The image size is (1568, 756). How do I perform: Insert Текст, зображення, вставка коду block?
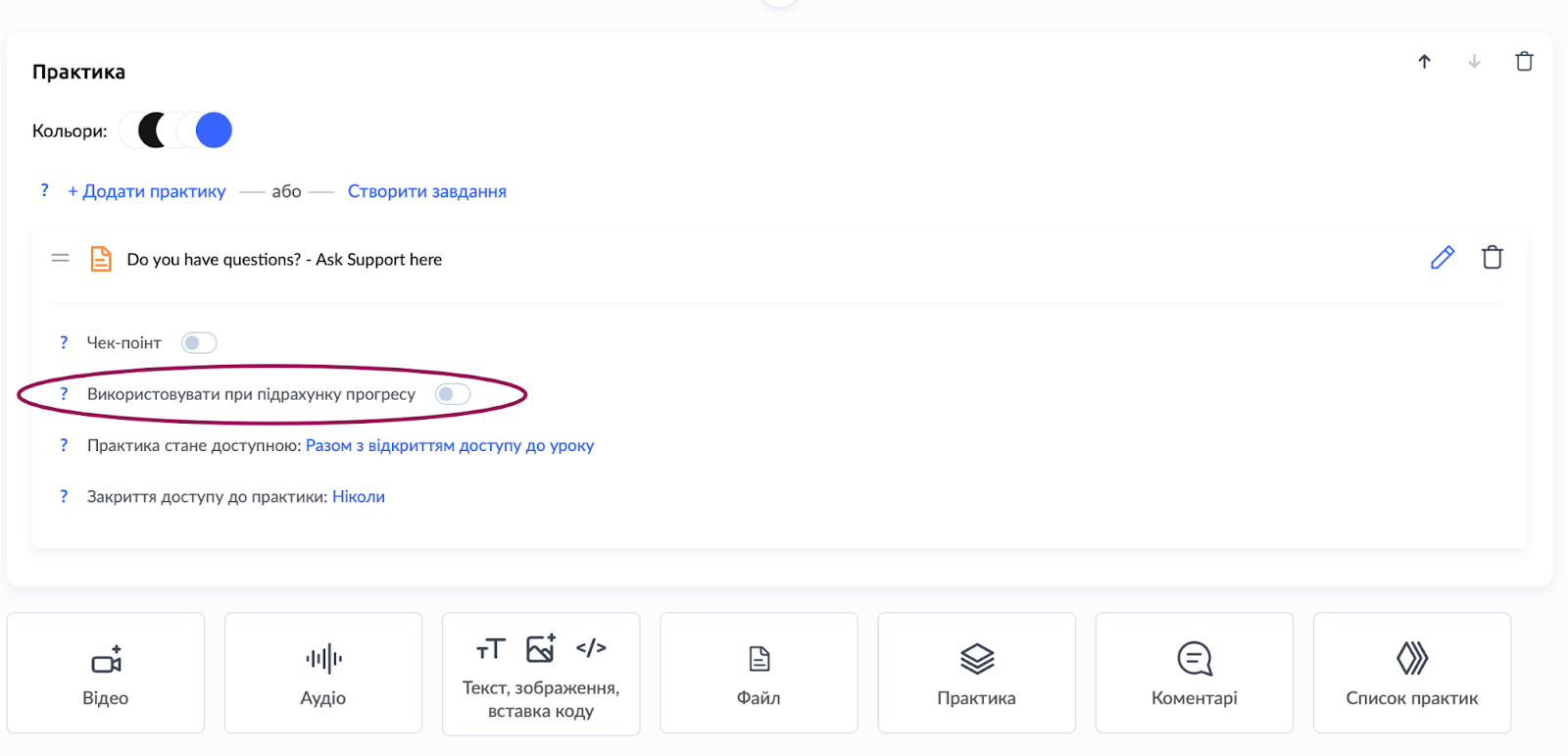541,674
